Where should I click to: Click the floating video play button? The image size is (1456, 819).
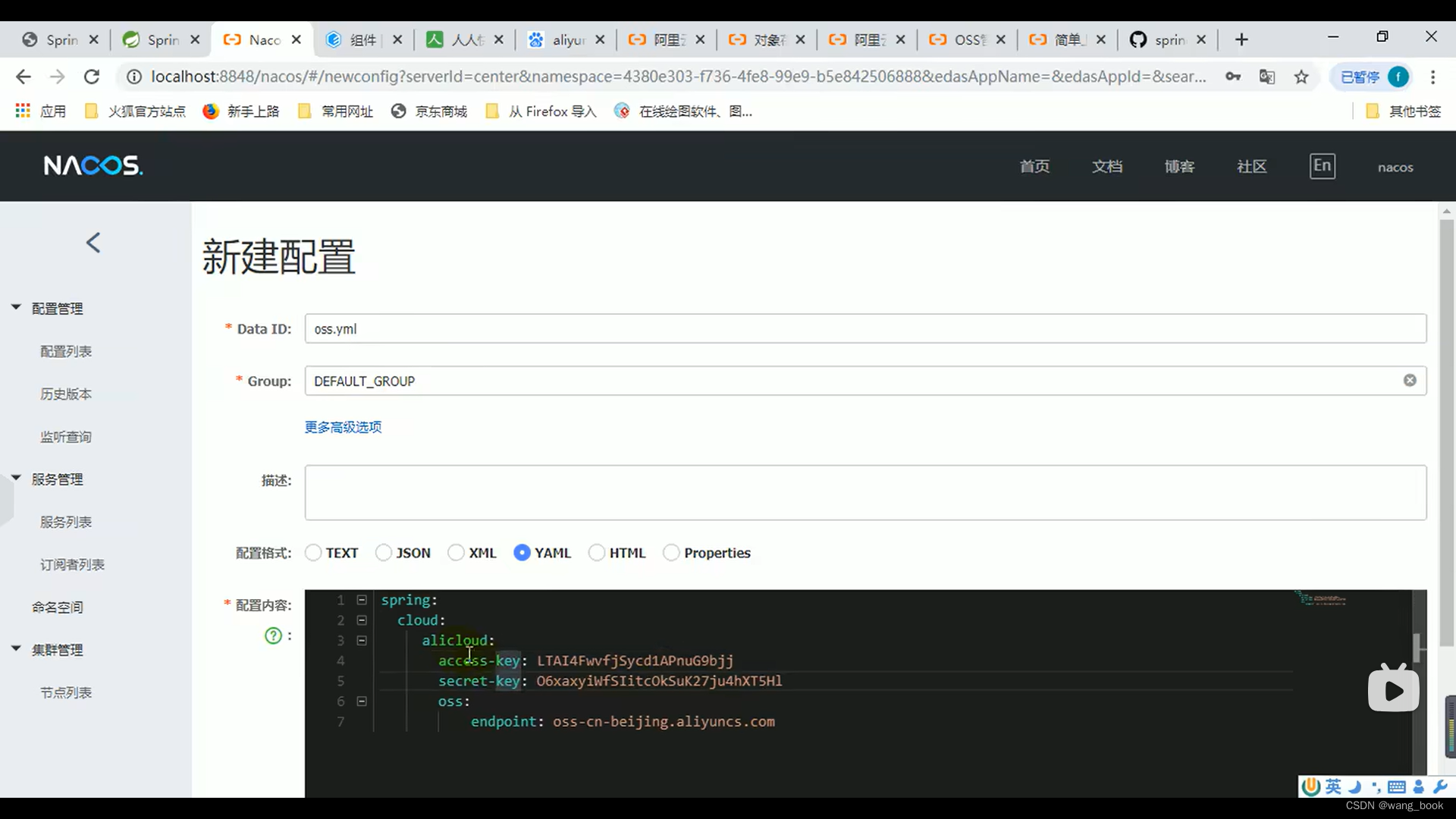click(1393, 691)
